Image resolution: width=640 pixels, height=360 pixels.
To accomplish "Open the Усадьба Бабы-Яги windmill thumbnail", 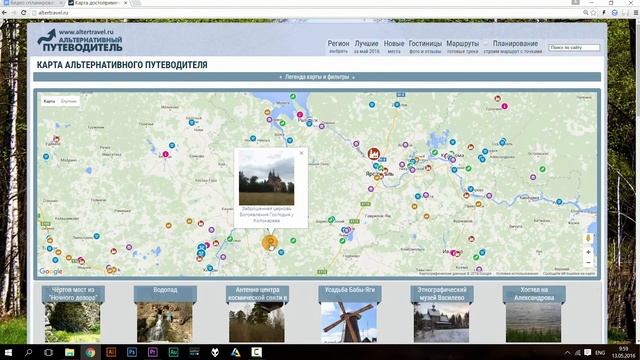I will pos(349,322).
